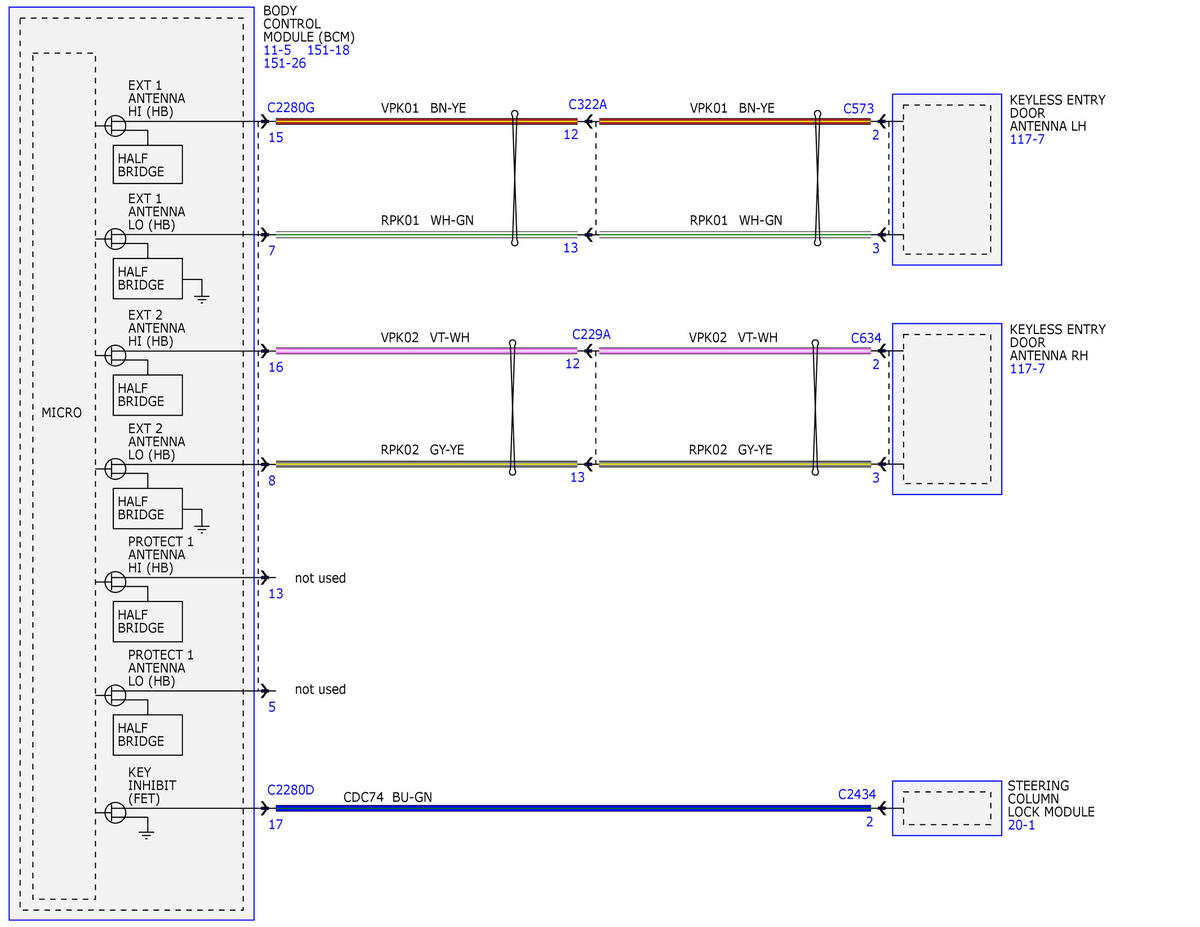The image size is (1200, 927).
Task: Open 117-7 reference under Door Antenna LH
Action: pos(1028,140)
